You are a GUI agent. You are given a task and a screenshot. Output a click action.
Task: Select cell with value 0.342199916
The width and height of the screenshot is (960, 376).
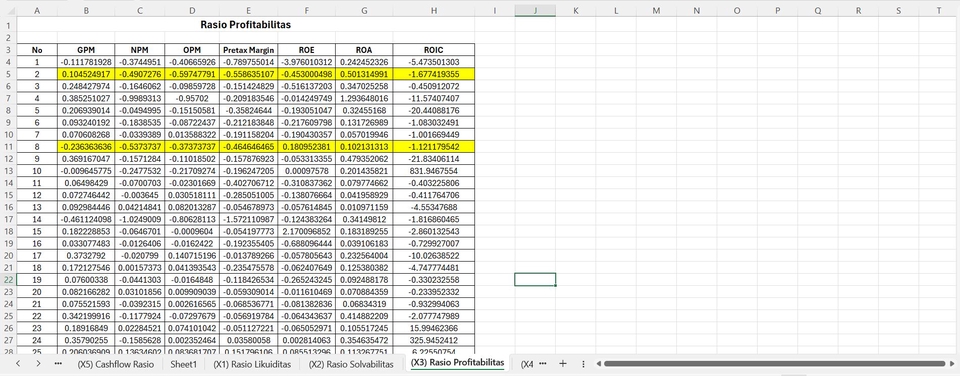pyautogui.click(x=86, y=316)
